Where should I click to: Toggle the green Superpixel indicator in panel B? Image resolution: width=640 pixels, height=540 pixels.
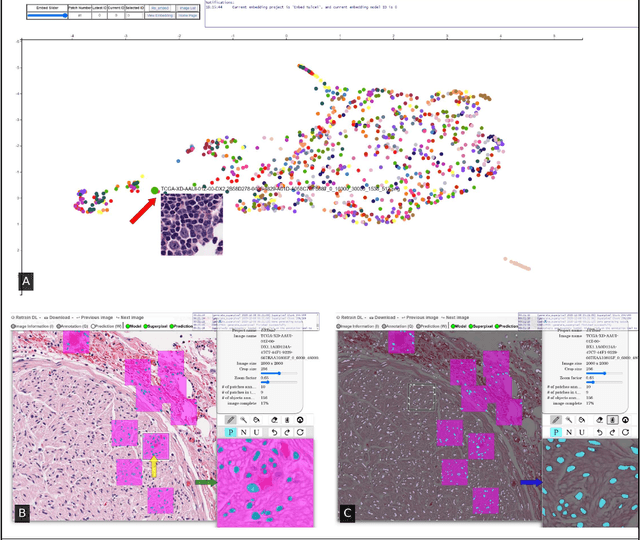(x=145, y=327)
